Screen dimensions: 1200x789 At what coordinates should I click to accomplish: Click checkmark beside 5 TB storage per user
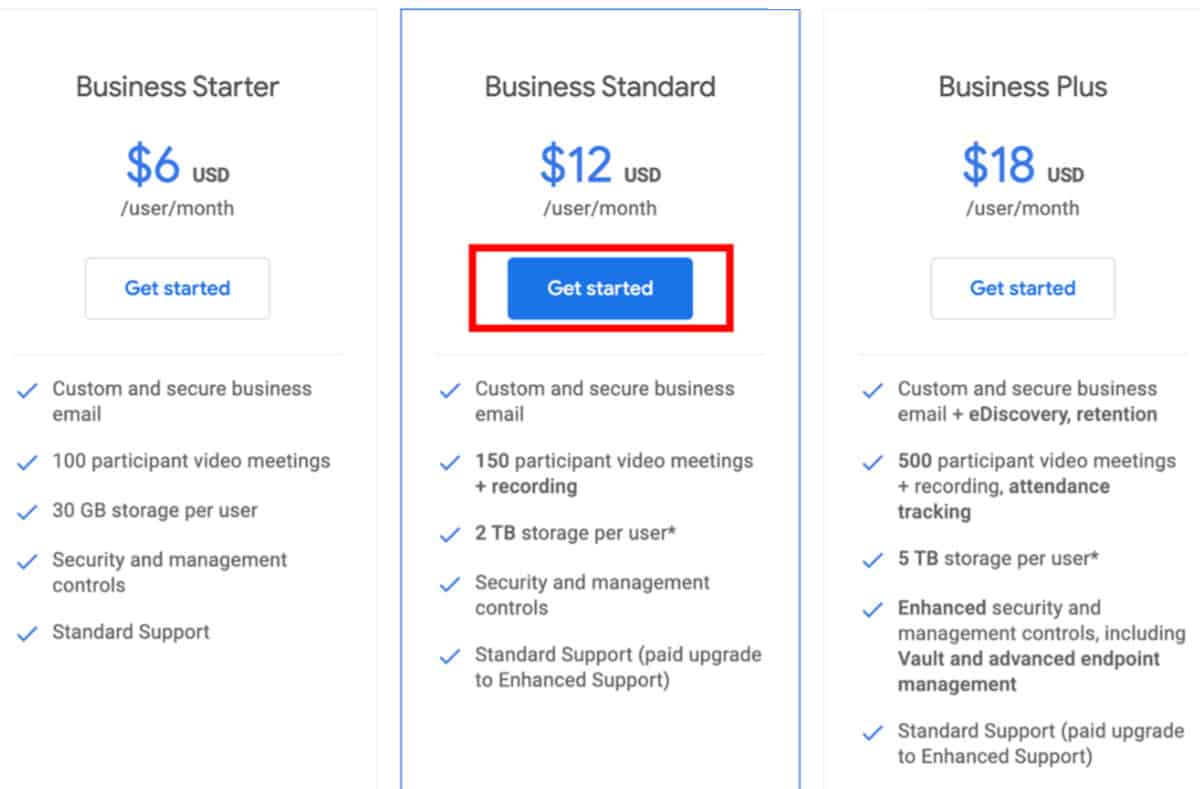click(x=873, y=560)
